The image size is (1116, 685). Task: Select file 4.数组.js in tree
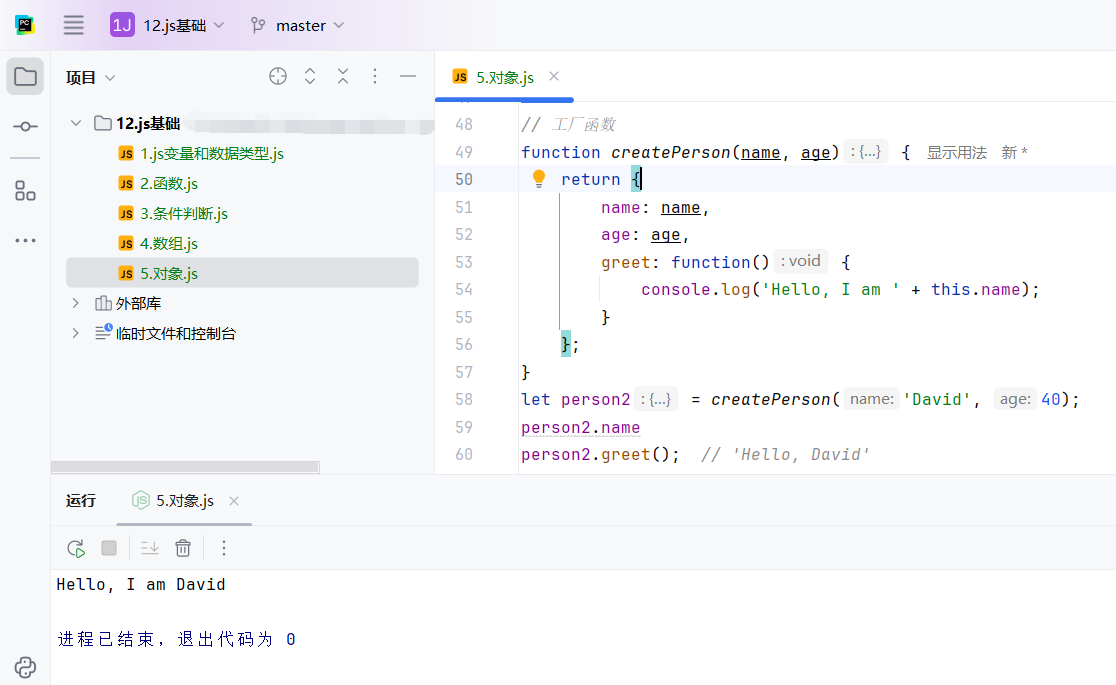pos(169,244)
